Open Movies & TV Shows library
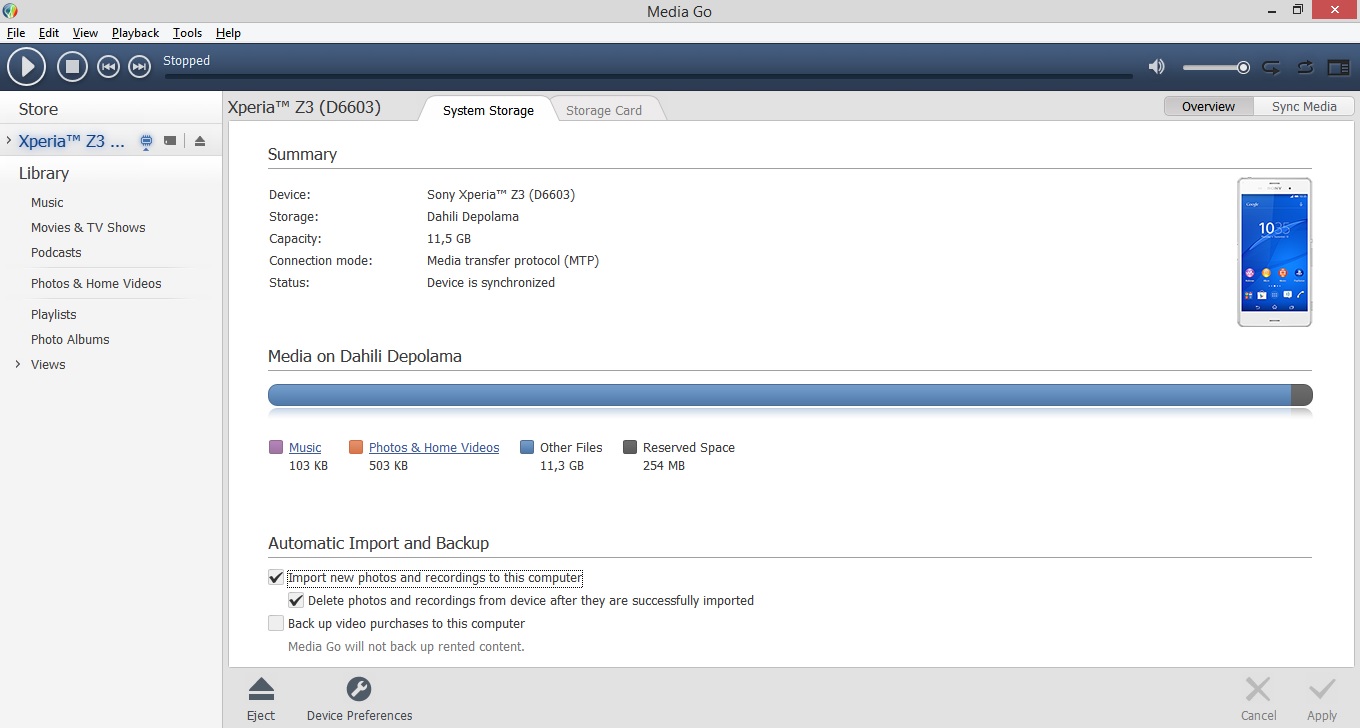1360x728 pixels. click(x=88, y=227)
